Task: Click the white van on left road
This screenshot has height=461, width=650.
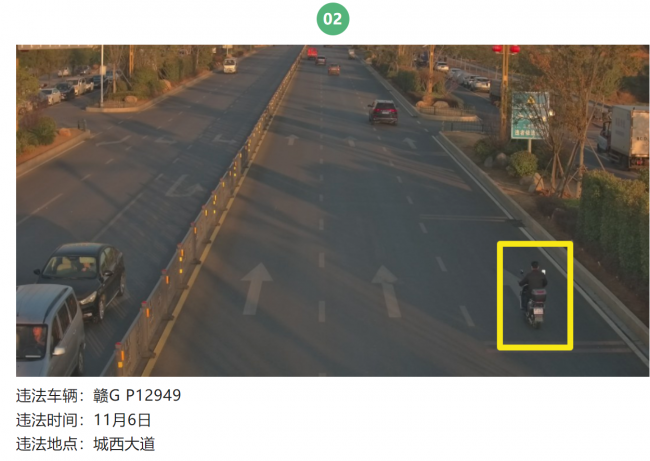Action: point(230,65)
